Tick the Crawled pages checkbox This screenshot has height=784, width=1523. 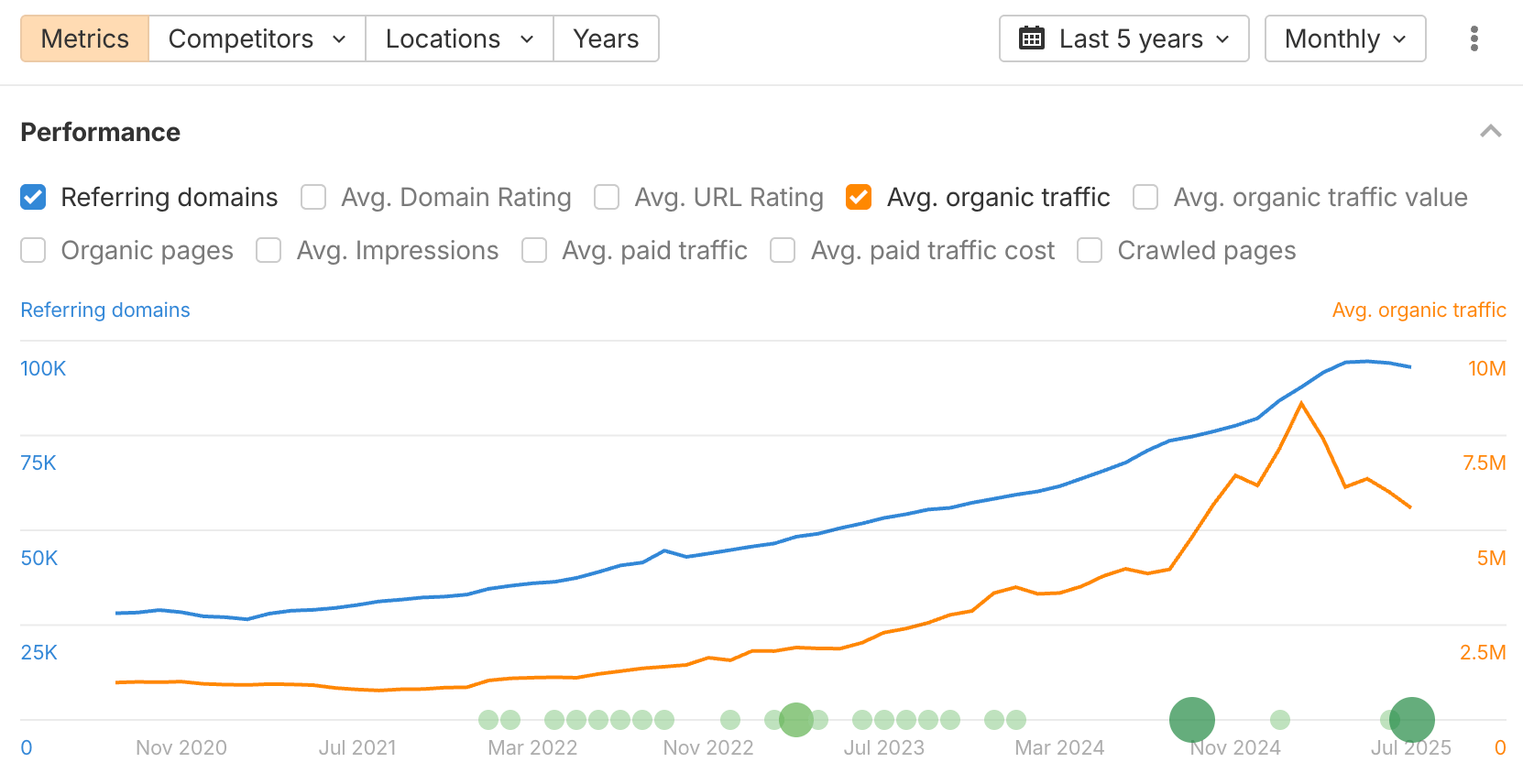pyautogui.click(x=1090, y=250)
